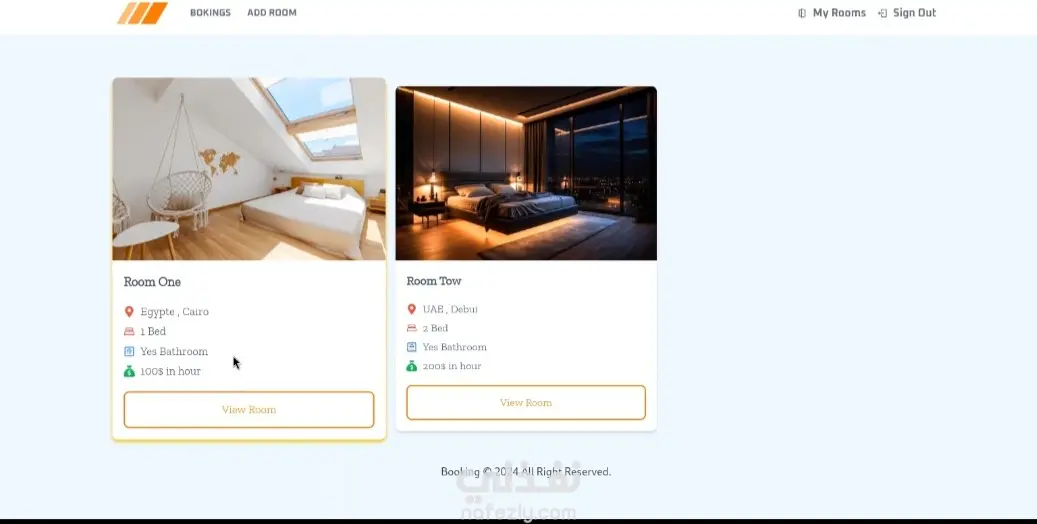Click View Room button for Room Tow

526,402
